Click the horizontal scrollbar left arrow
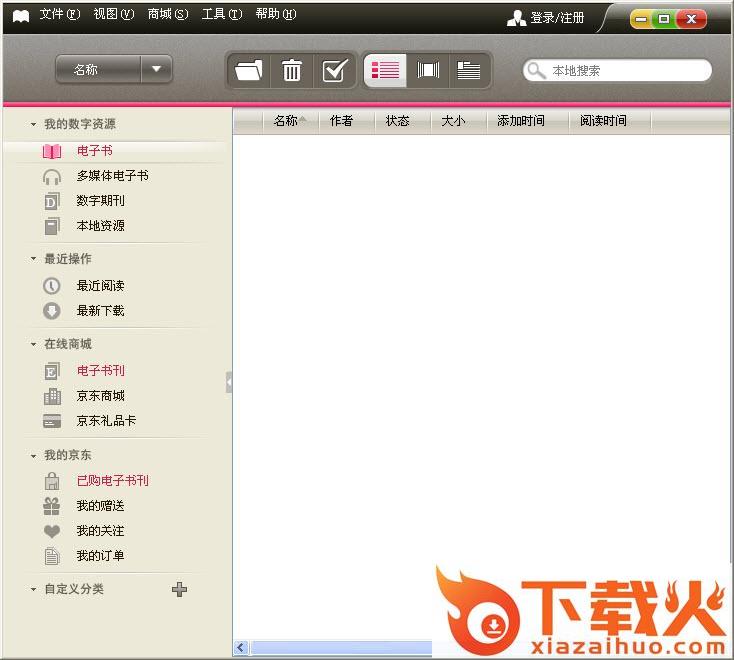 click(241, 648)
